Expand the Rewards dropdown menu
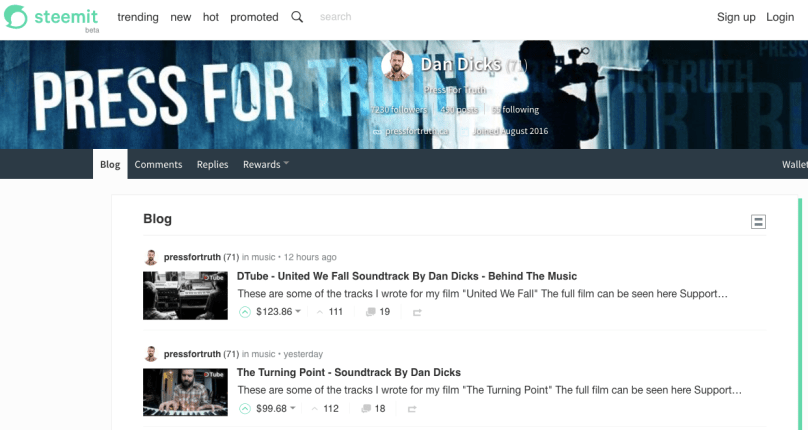Viewport: 808px width, 430px height. (x=265, y=164)
